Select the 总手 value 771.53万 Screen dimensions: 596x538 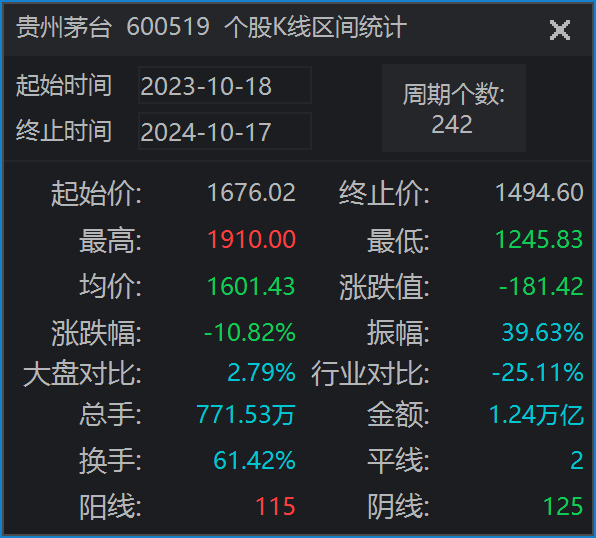246,414
